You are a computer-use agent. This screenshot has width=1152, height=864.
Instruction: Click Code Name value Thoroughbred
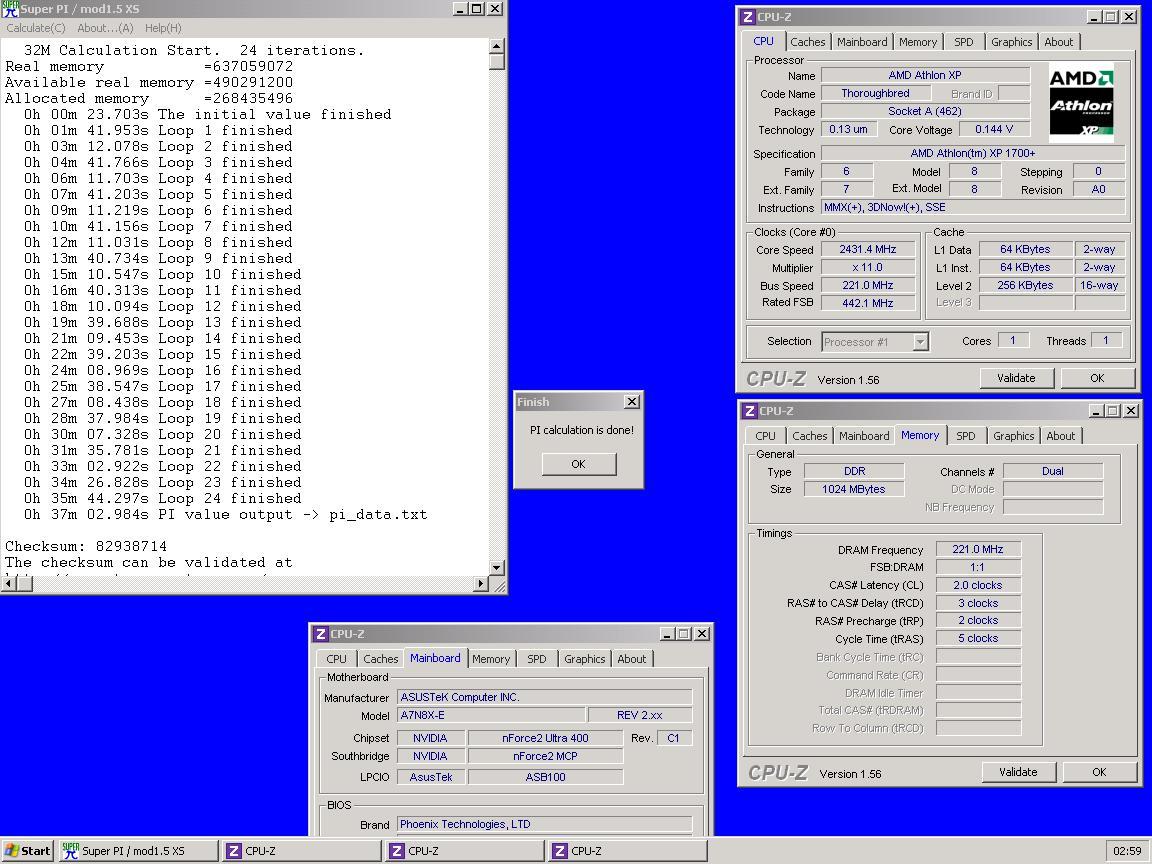click(x=875, y=93)
